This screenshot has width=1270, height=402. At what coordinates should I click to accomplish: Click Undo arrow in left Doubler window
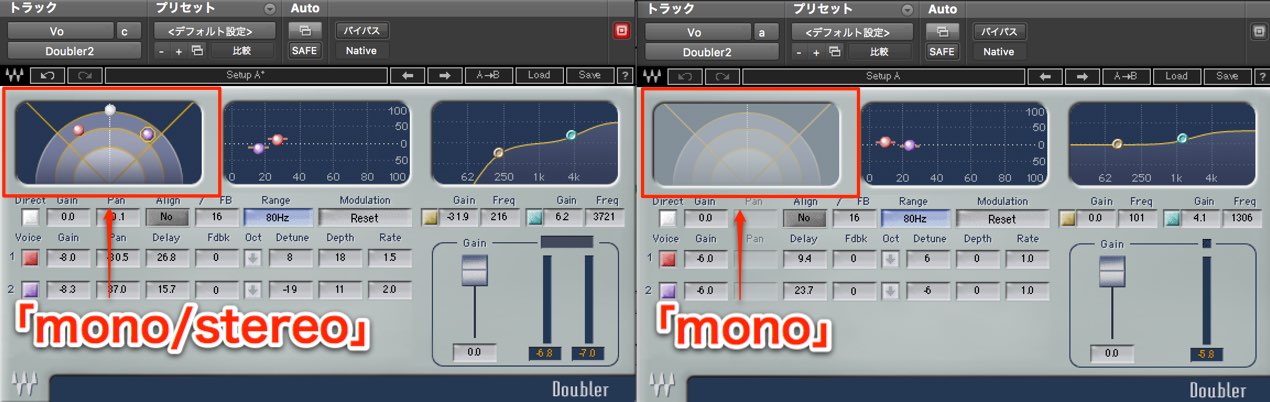coord(47,75)
